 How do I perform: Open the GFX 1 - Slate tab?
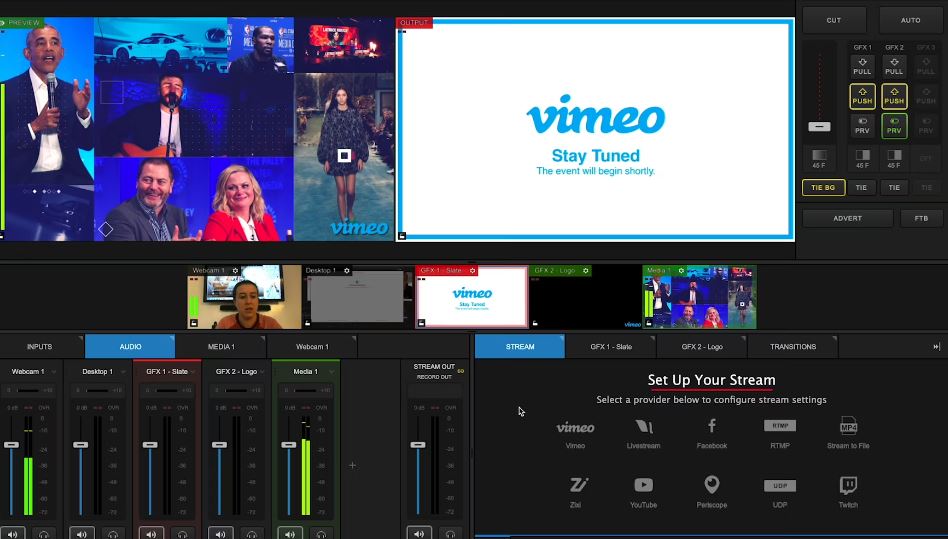[611, 347]
